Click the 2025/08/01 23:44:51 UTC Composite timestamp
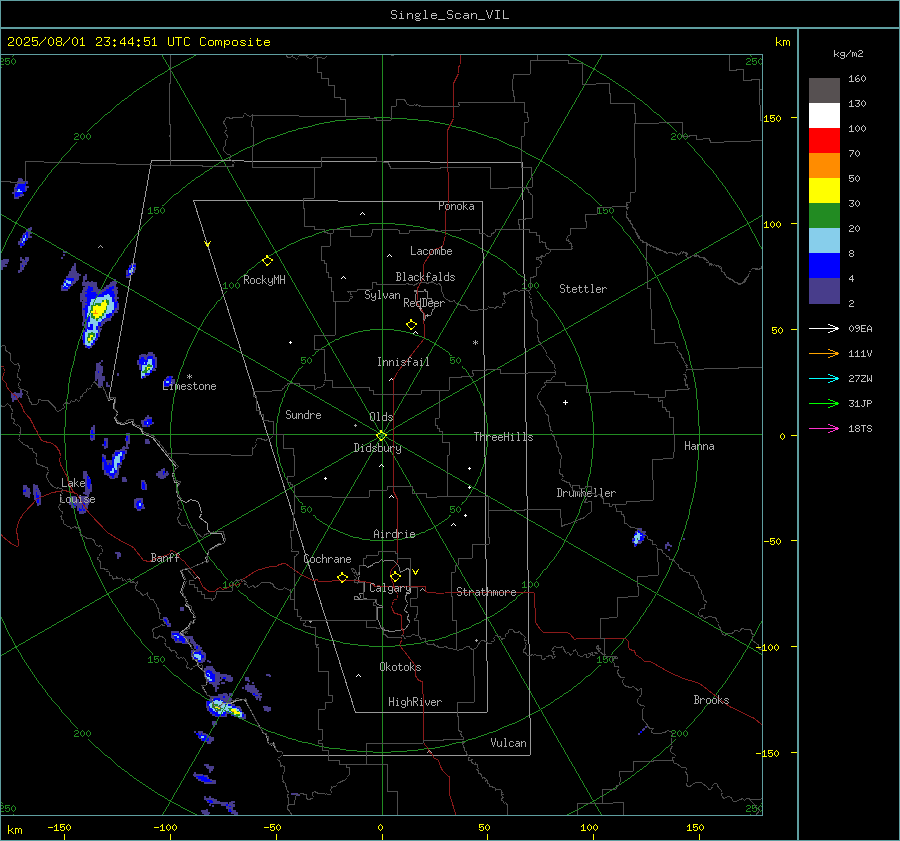This screenshot has width=900, height=841. point(139,42)
